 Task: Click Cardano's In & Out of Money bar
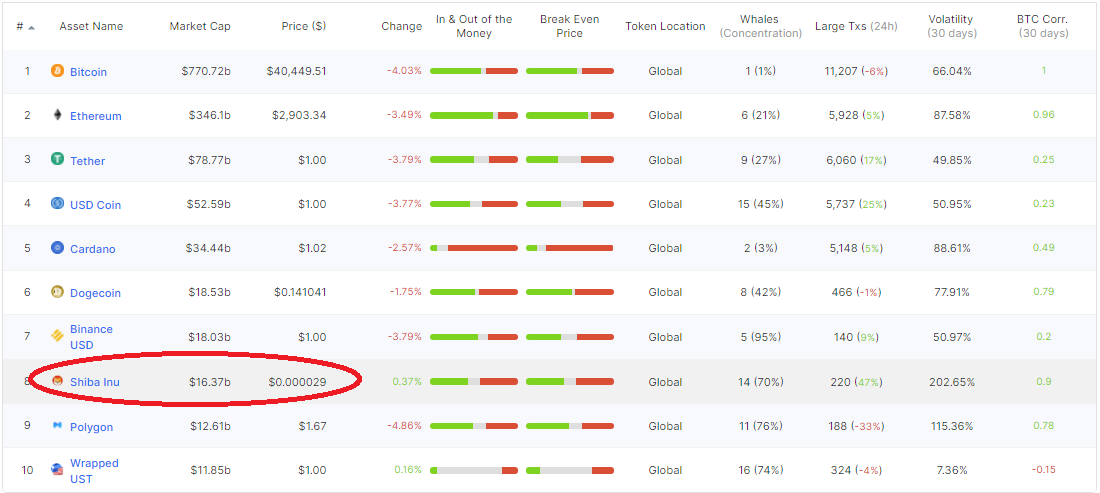click(474, 248)
